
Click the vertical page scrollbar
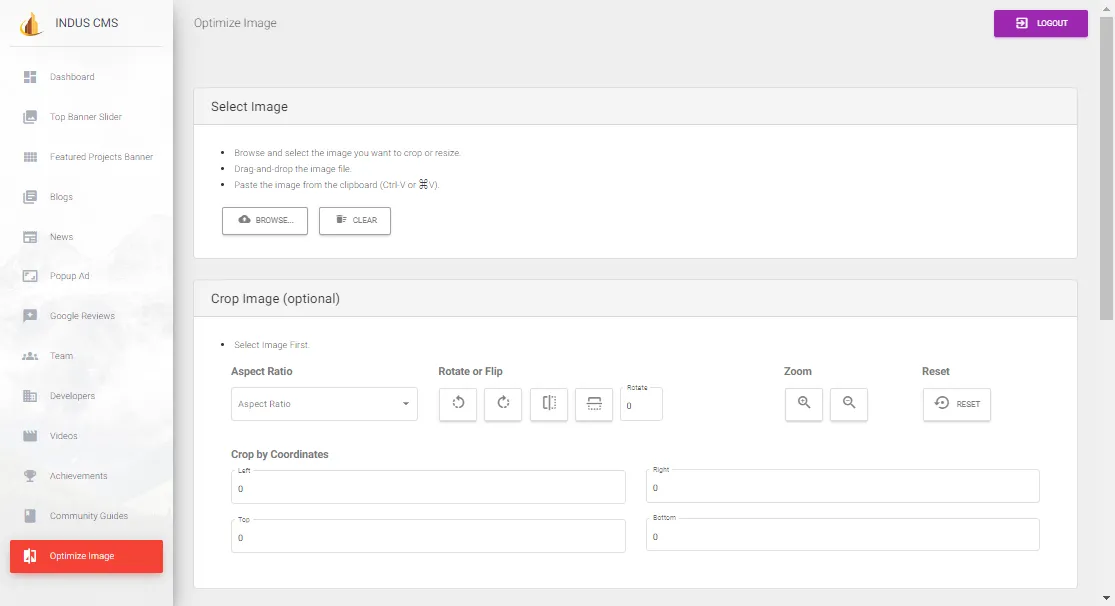(x=1106, y=168)
